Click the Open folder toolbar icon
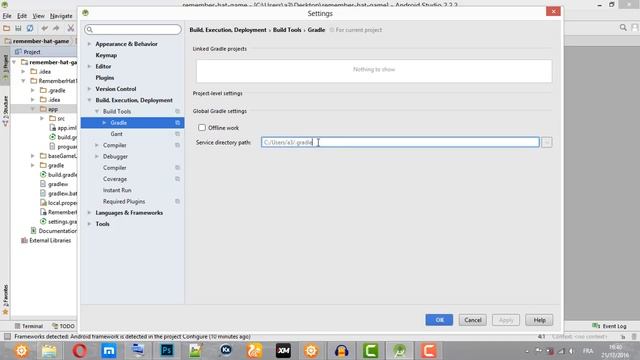Image resolution: width=640 pixels, height=360 pixels. click(7, 28)
